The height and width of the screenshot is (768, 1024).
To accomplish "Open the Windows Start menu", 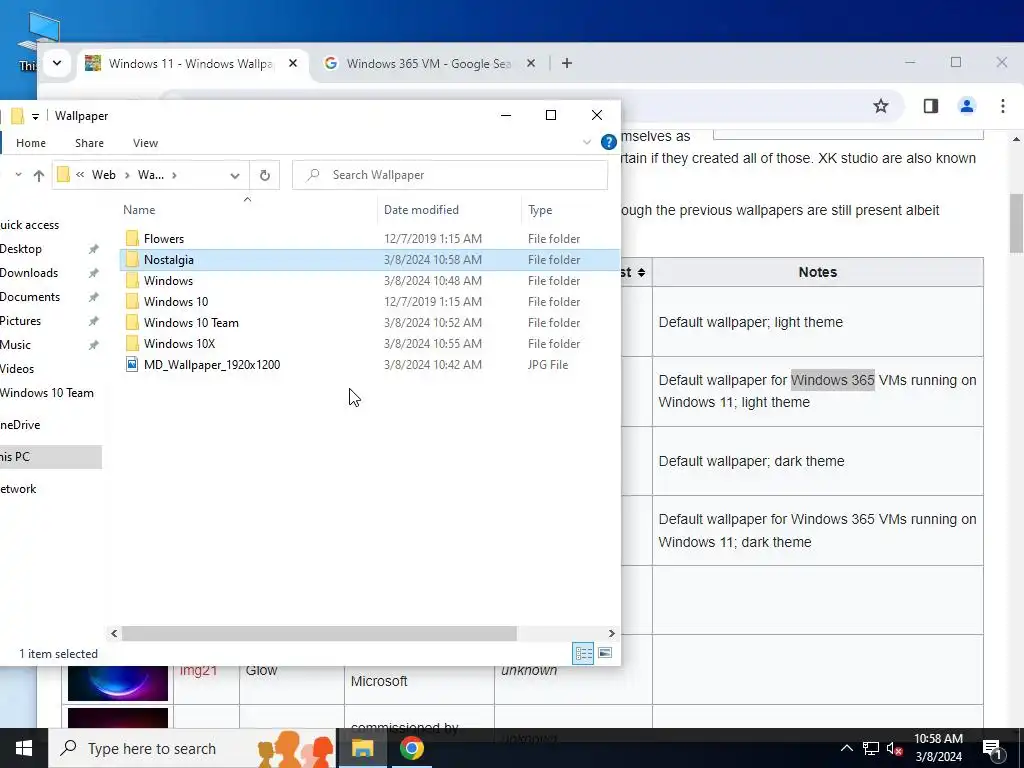I will pyautogui.click(x=24, y=748).
